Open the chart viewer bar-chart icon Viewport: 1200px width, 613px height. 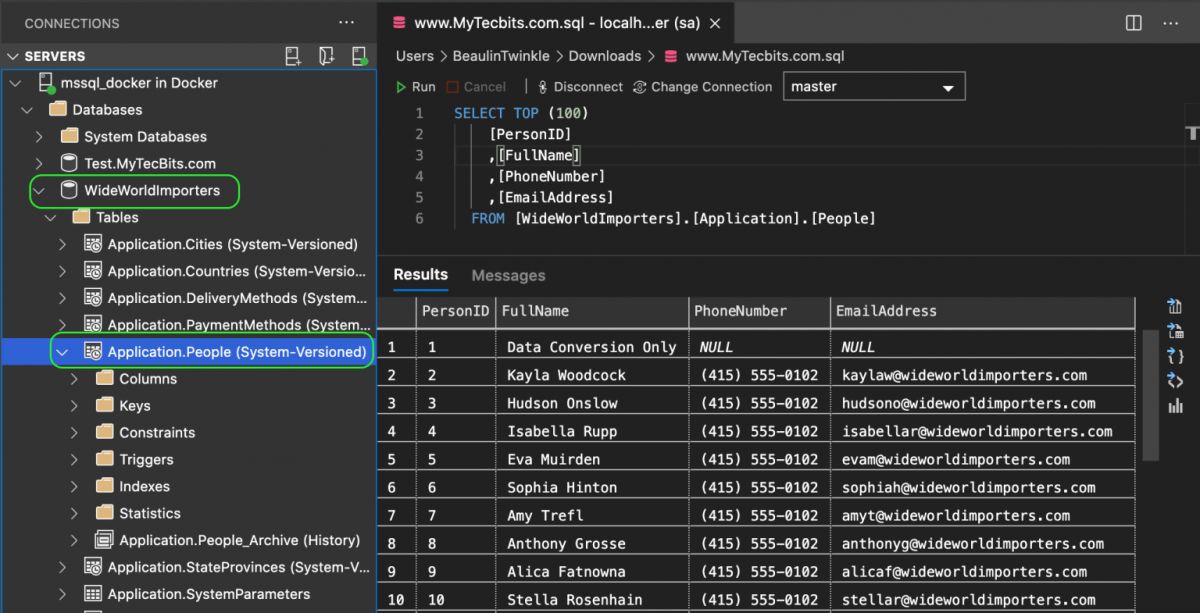click(1175, 406)
